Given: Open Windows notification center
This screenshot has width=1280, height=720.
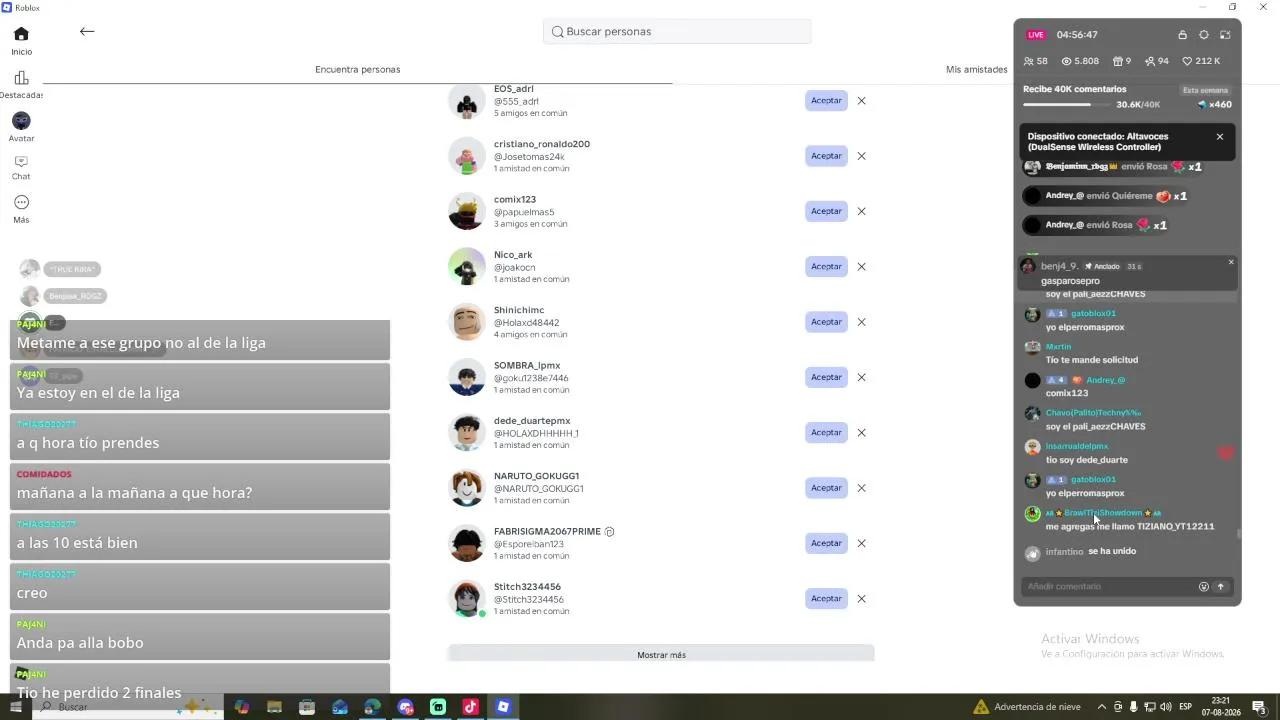Looking at the screenshot, I should (x=1259, y=707).
